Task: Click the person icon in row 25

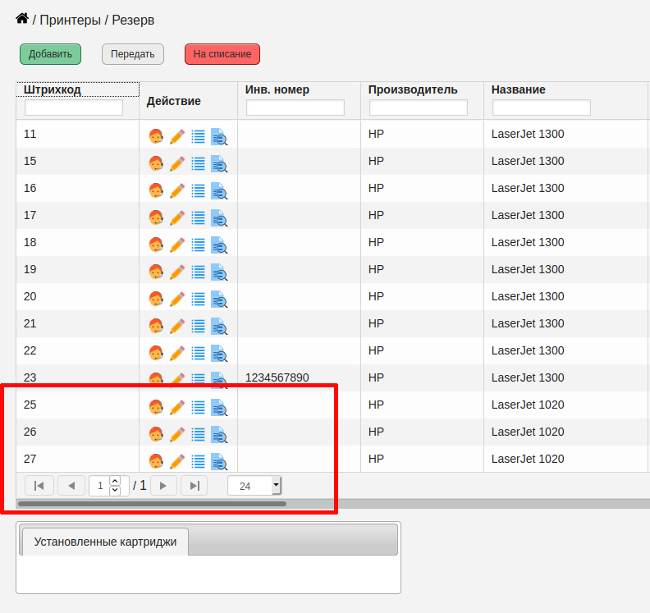Action: (156, 407)
